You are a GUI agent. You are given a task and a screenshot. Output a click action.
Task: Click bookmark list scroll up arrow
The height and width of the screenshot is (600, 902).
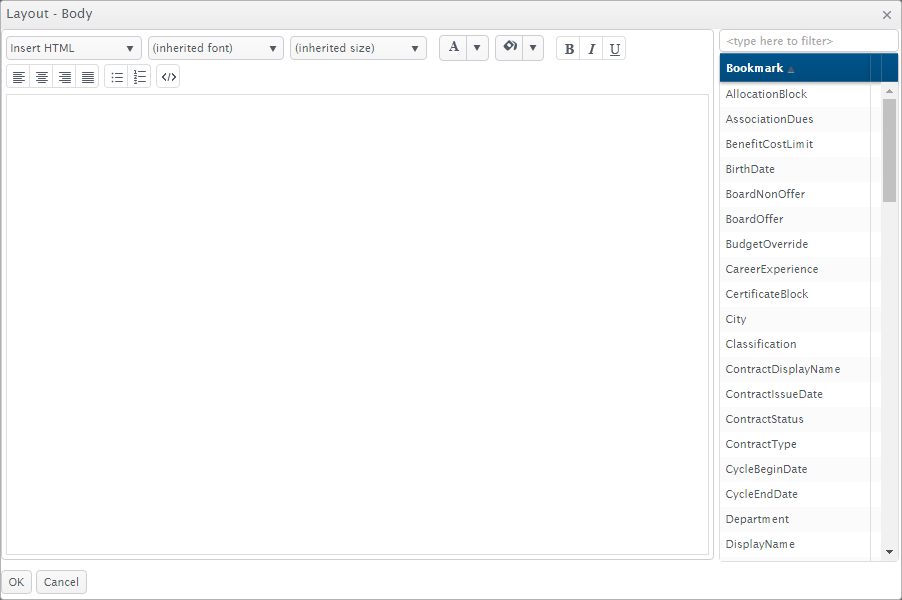click(889, 91)
